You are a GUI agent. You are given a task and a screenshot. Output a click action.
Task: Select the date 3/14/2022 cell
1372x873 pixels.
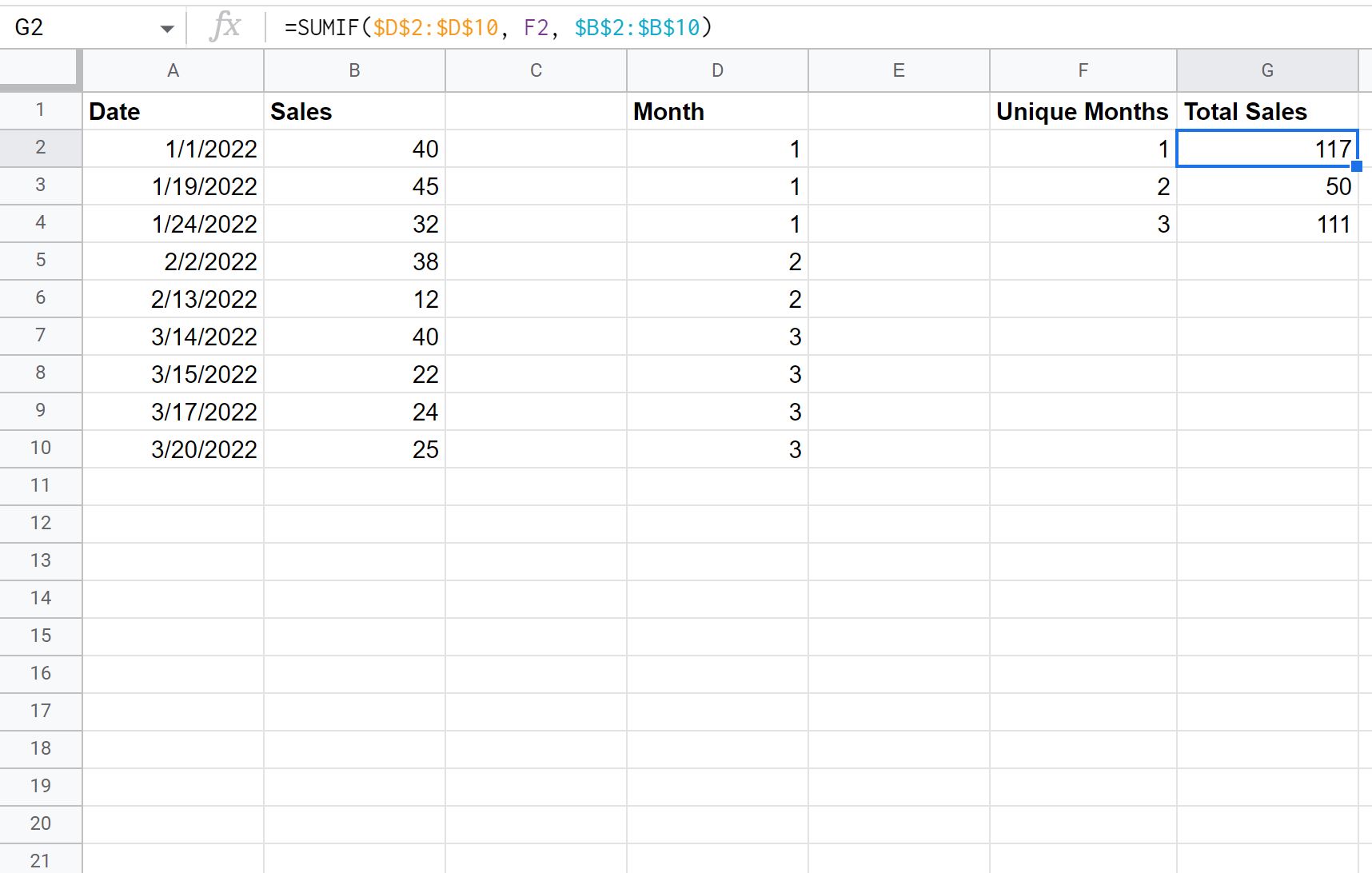173,336
